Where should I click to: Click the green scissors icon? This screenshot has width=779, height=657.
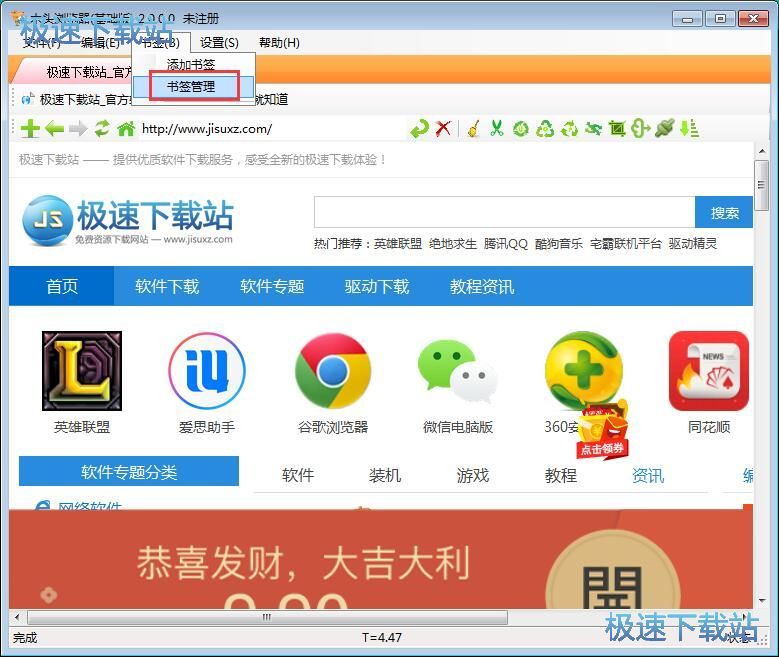pyautogui.click(x=496, y=128)
